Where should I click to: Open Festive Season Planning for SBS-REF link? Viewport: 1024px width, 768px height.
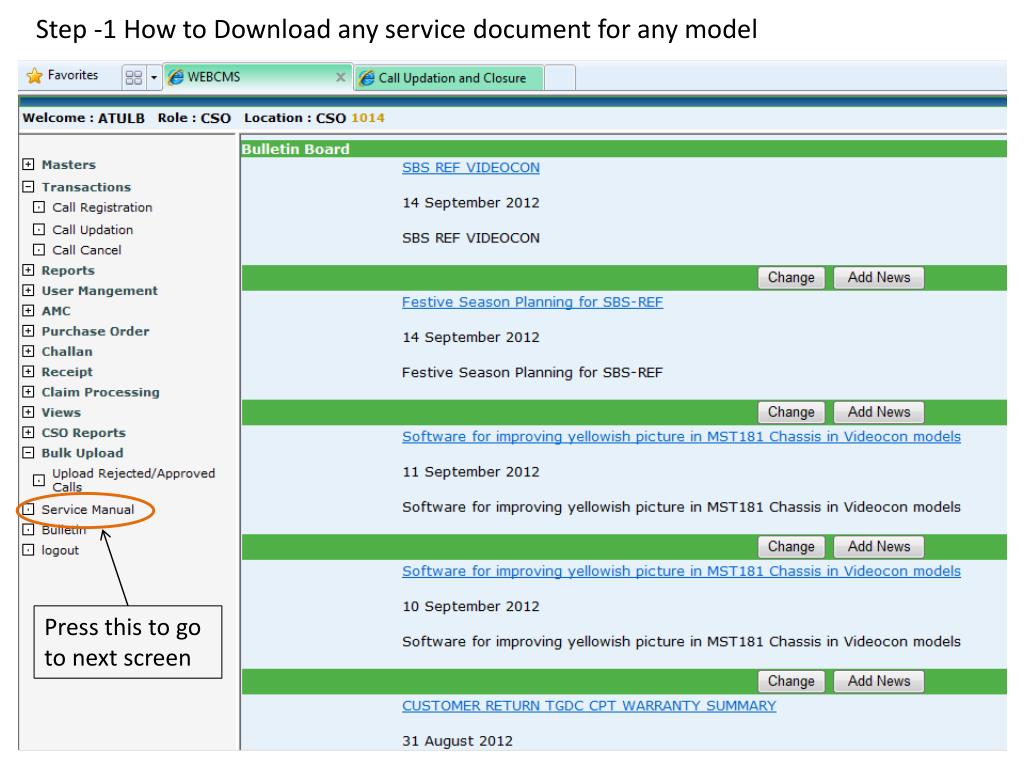(x=532, y=302)
